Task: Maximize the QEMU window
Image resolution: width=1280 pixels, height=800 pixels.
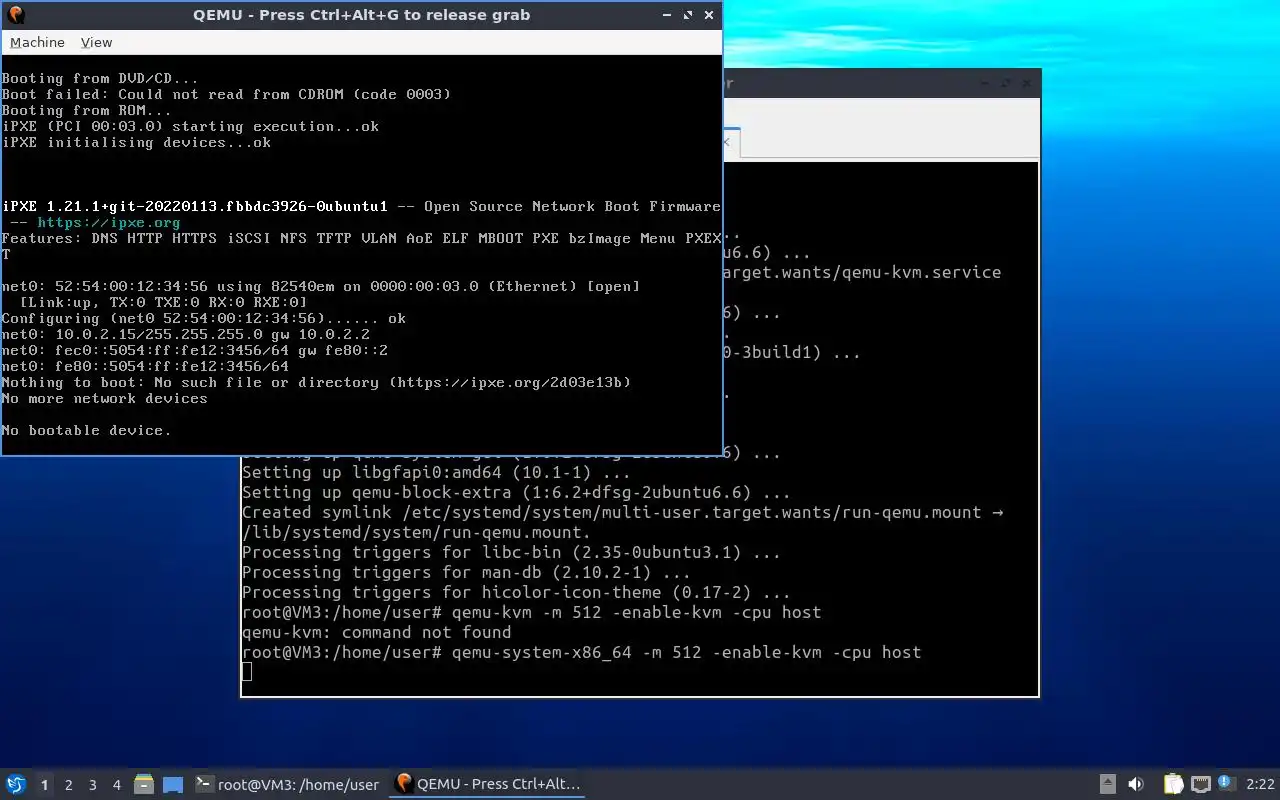Action: coord(688,15)
